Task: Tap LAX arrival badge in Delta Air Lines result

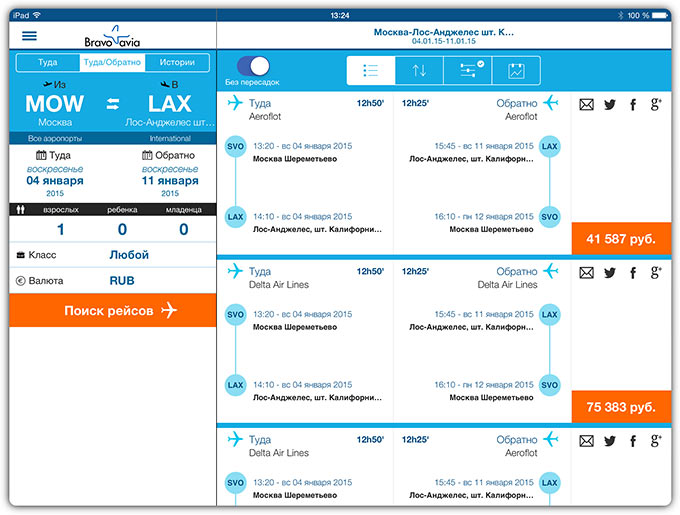Action: pyautogui.click(x=235, y=385)
